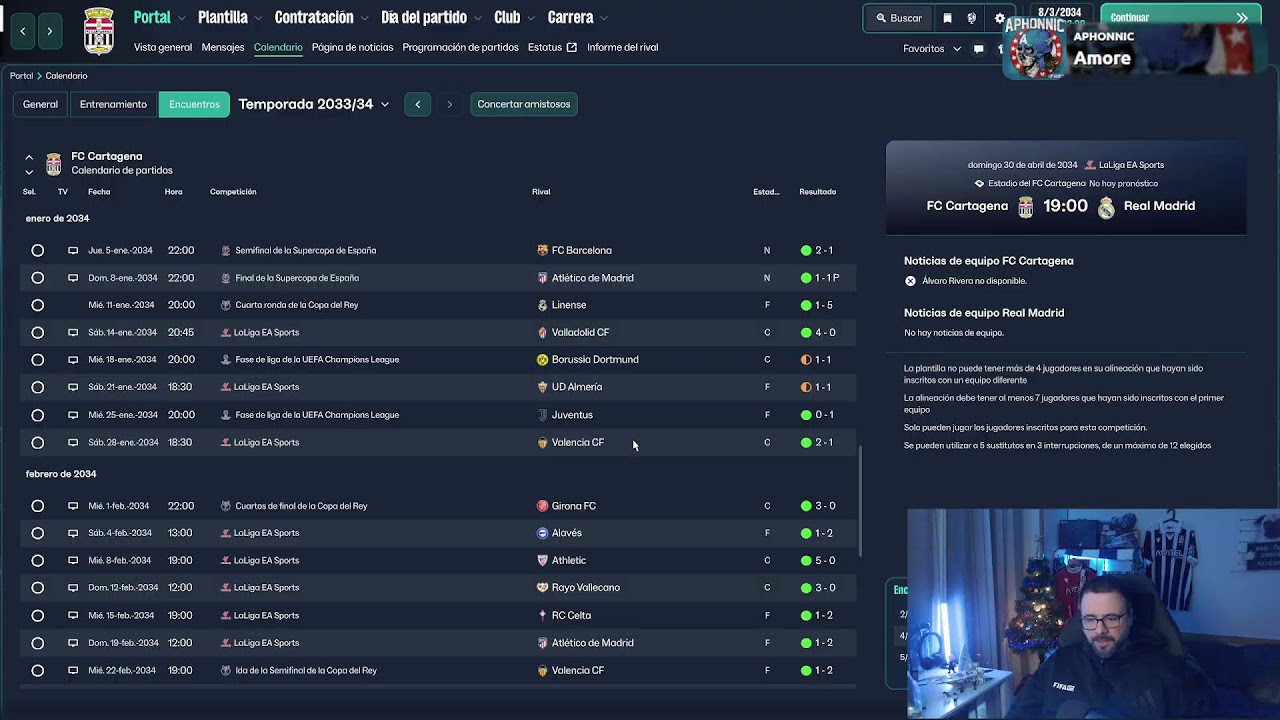Image resolution: width=1280 pixels, height=720 pixels.
Task: Select the radio button for the FC Barcelona match
Action: (x=37, y=250)
